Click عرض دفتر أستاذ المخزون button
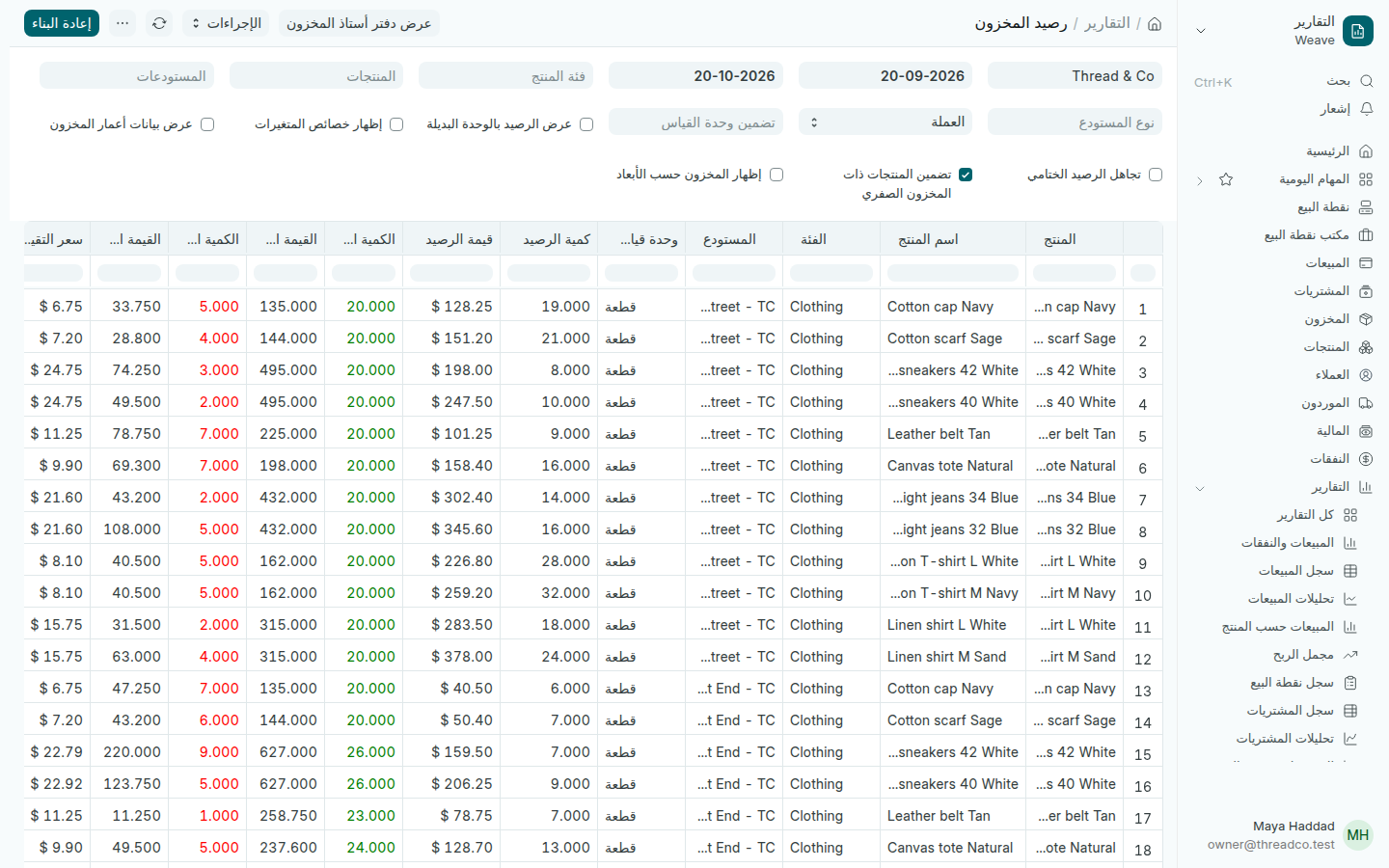Screen dimensions: 1389x868 click(x=359, y=23)
